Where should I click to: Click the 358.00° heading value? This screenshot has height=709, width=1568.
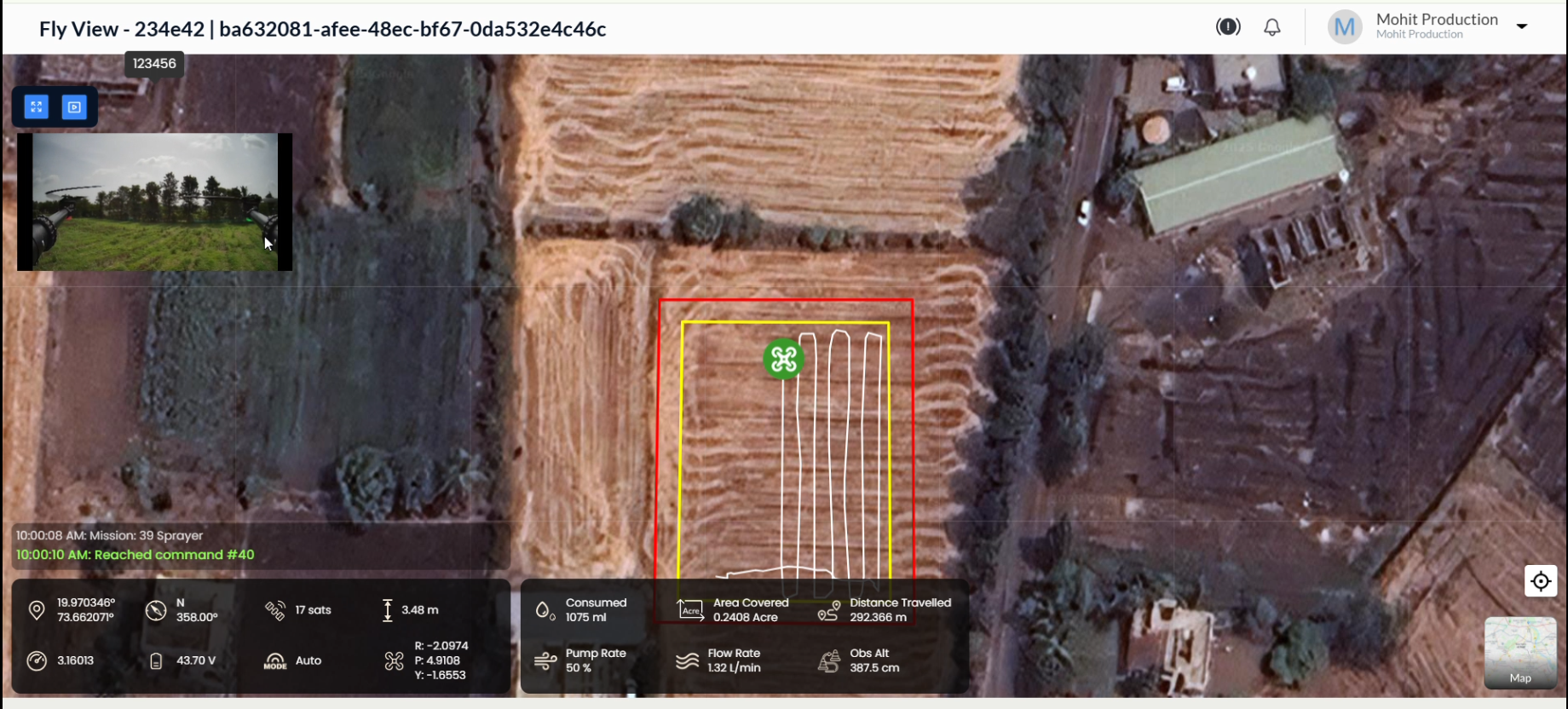click(x=197, y=617)
